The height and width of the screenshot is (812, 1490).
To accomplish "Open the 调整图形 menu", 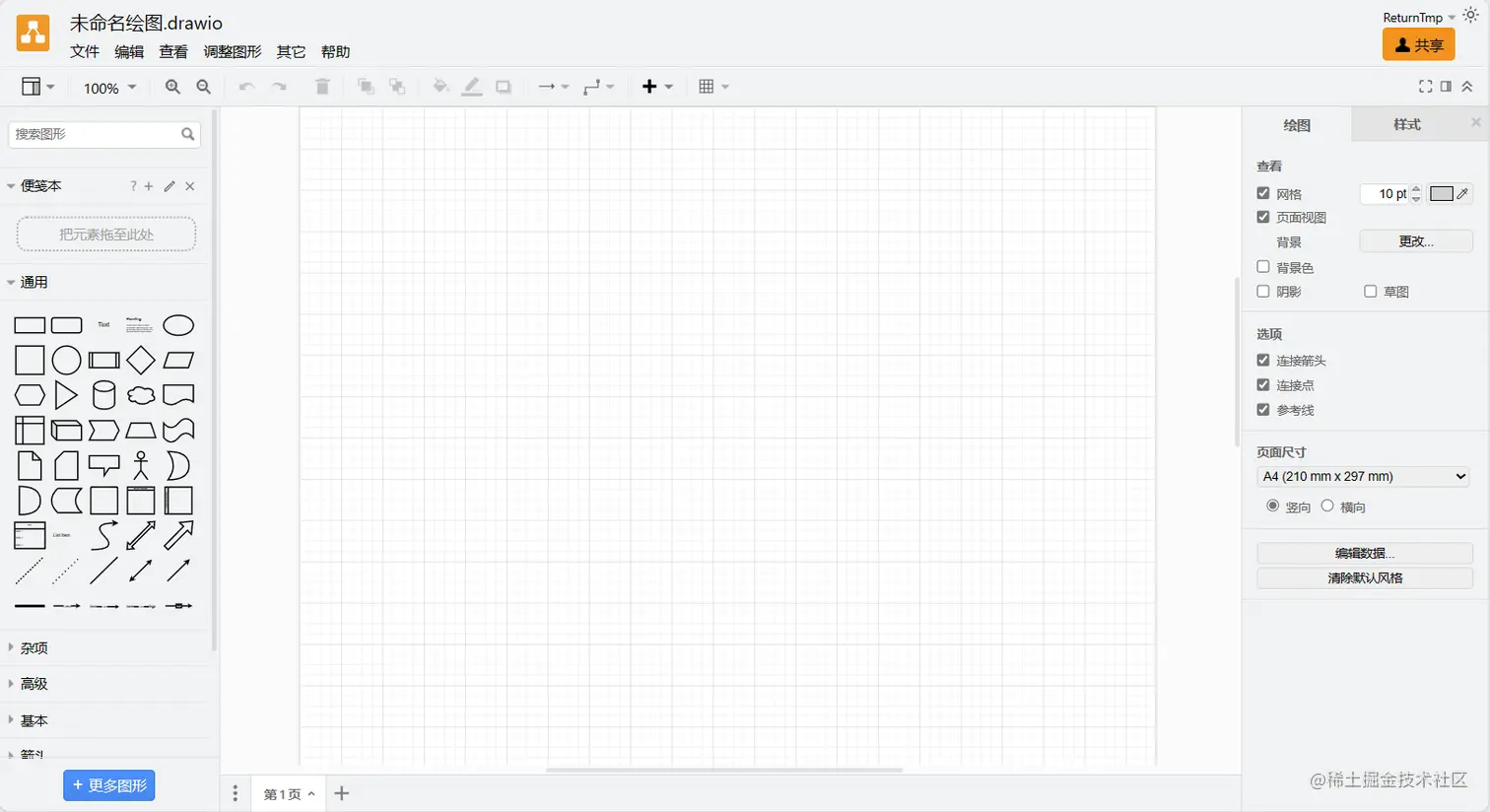I will pos(233,51).
